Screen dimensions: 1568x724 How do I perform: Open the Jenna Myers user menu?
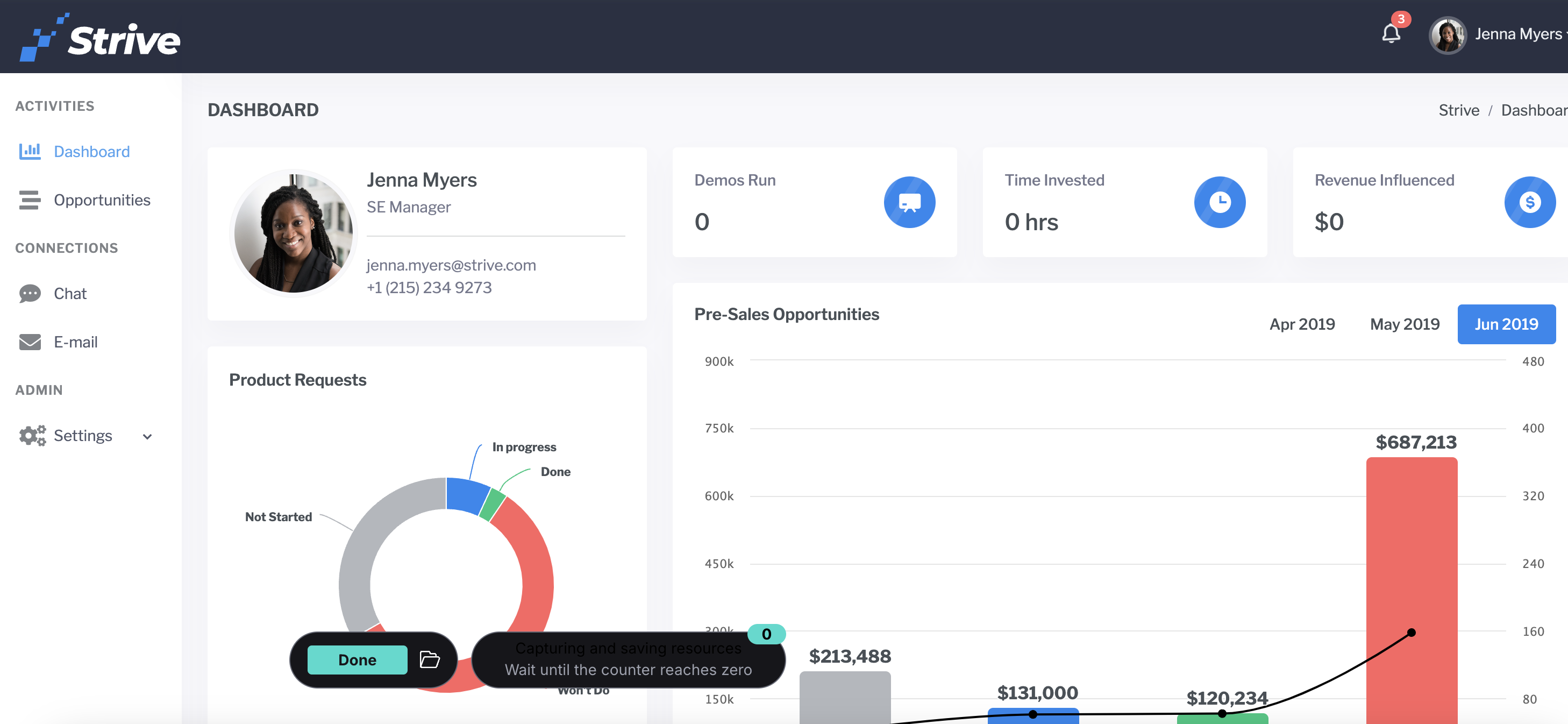[1499, 35]
